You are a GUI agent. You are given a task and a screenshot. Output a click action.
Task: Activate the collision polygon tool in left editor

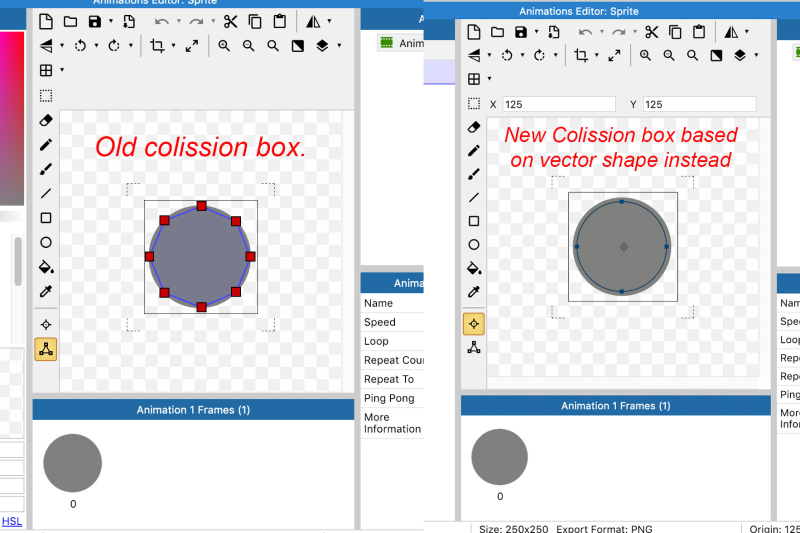pos(46,349)
